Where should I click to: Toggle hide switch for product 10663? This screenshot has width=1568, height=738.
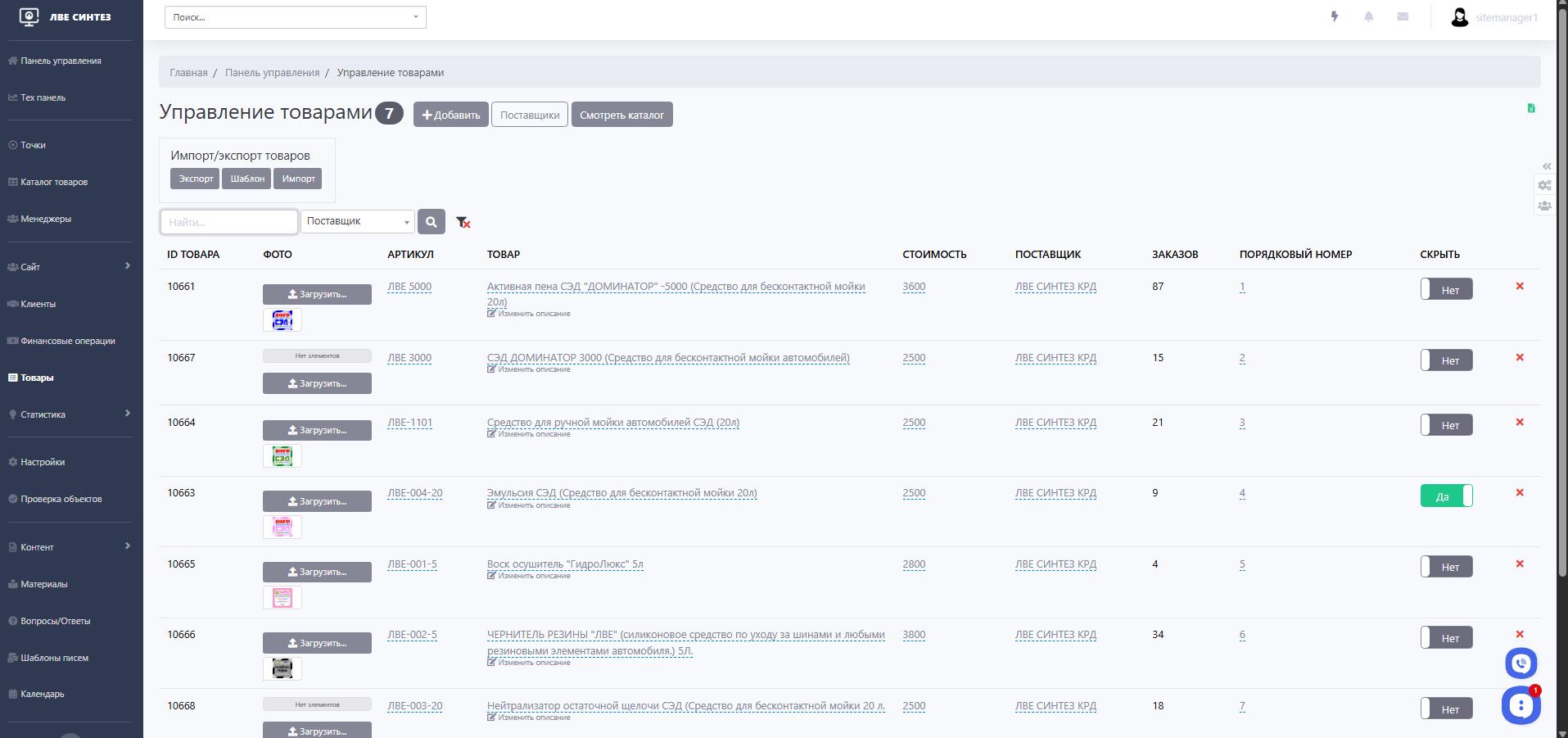point(1446,496)
